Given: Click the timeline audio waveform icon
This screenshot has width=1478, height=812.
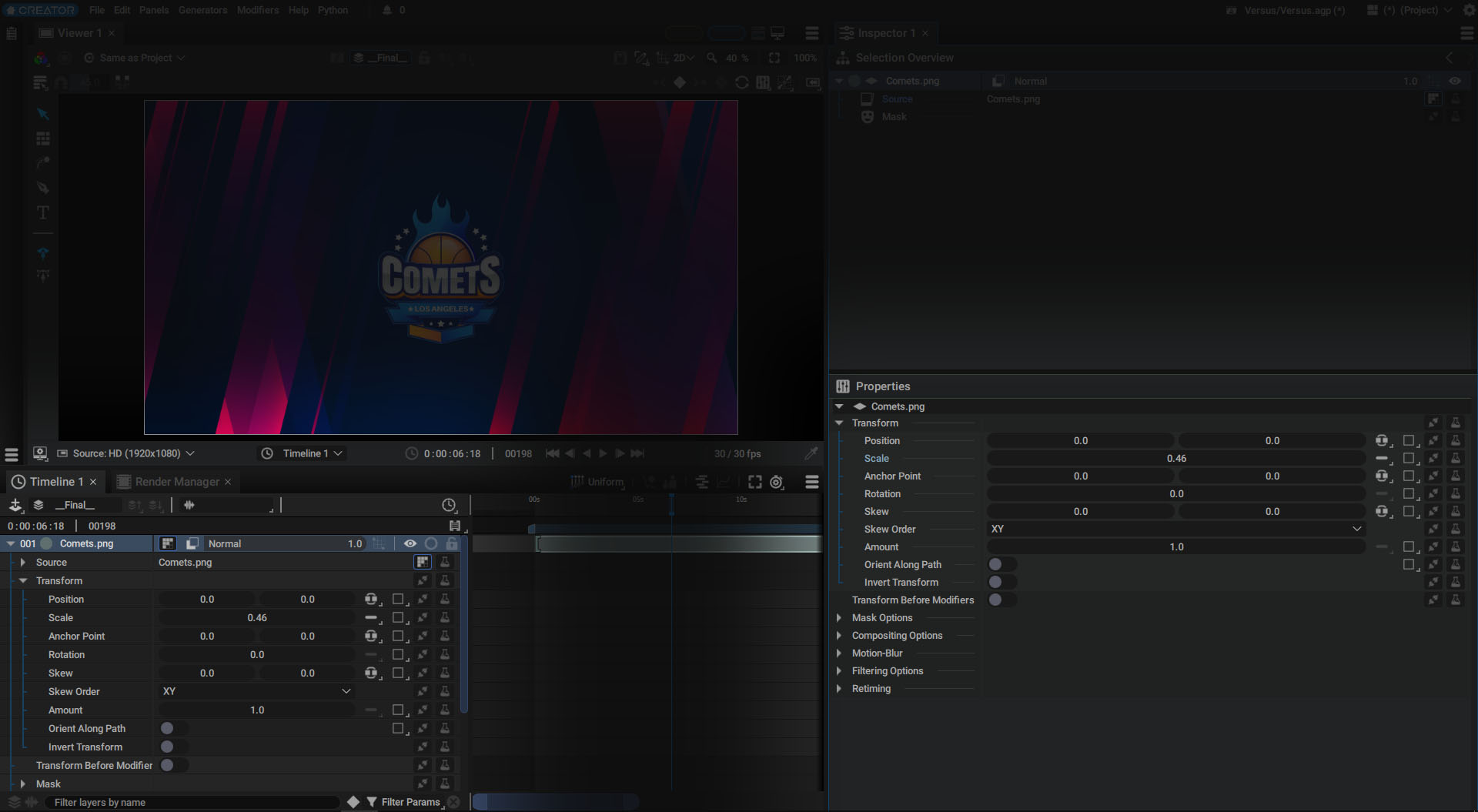Looking at the screenshot, I should click(x=189, y=505).
